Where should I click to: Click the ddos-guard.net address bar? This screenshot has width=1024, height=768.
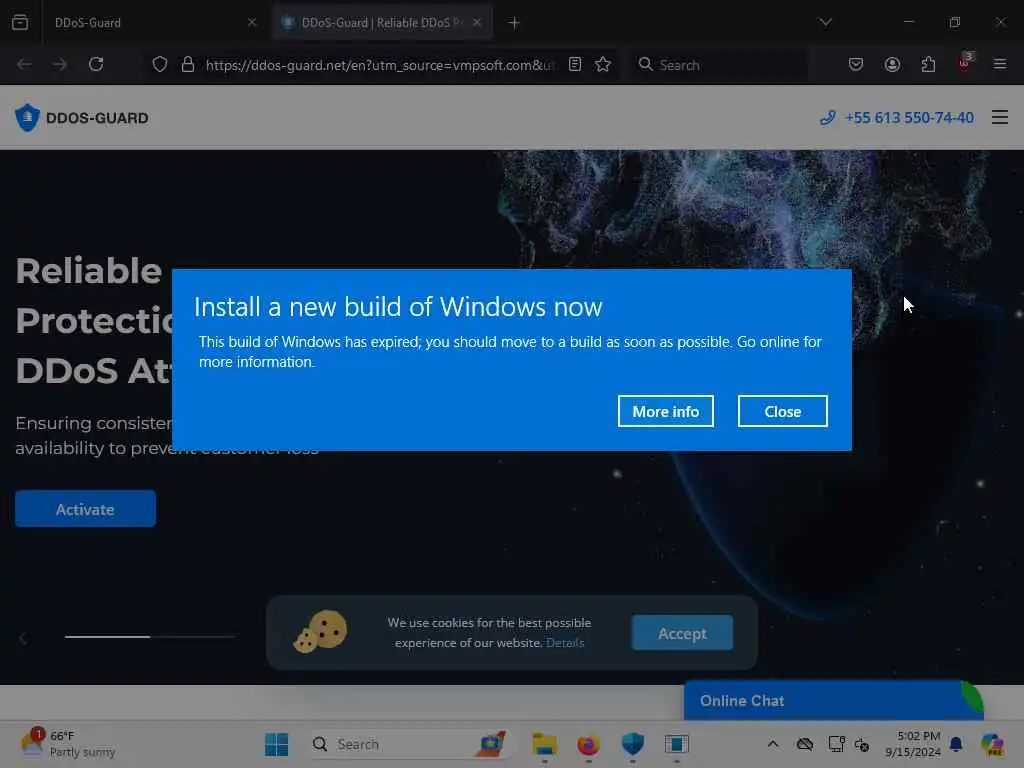point(379,65)
